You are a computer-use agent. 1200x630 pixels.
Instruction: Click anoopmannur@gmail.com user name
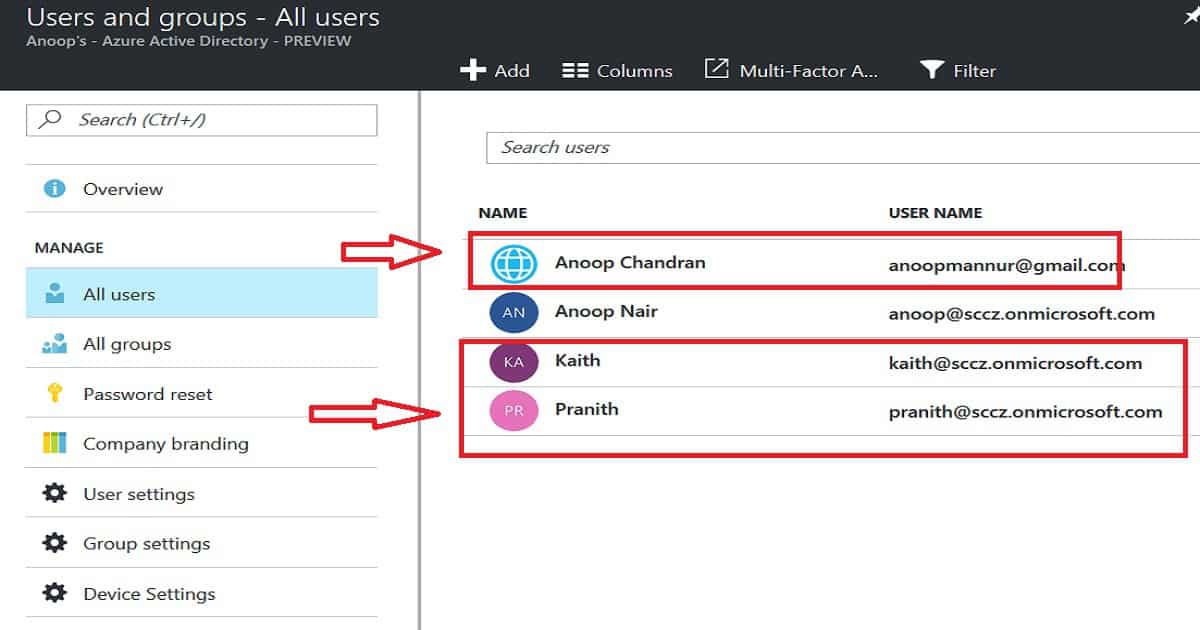click(x=1007, y=266)
